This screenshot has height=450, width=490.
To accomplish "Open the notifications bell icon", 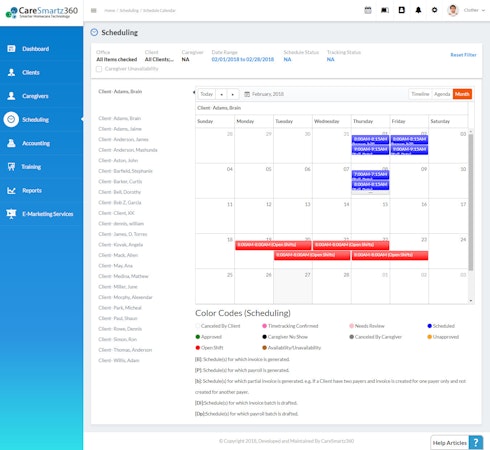I will pos(418,10).
